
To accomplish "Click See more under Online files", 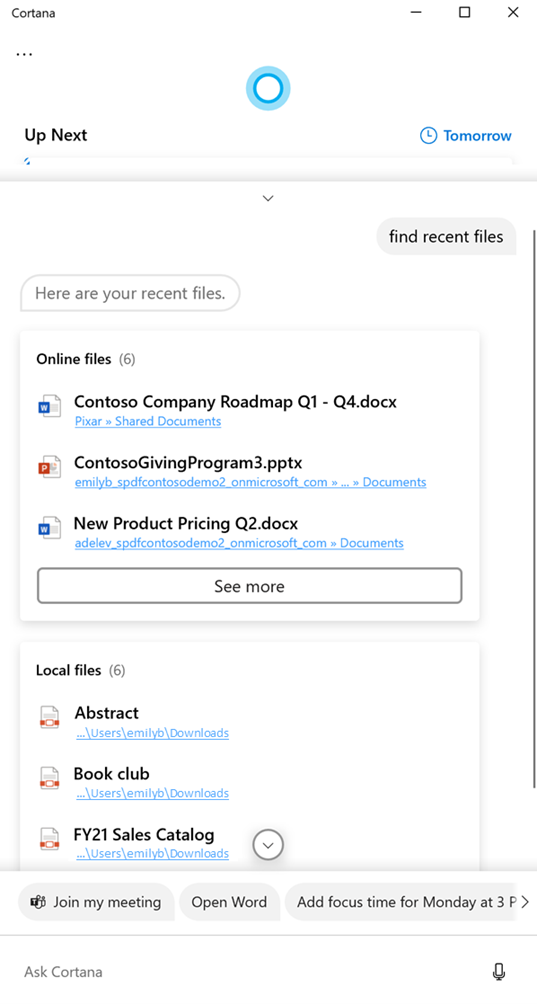I will [x=250, y=586].
